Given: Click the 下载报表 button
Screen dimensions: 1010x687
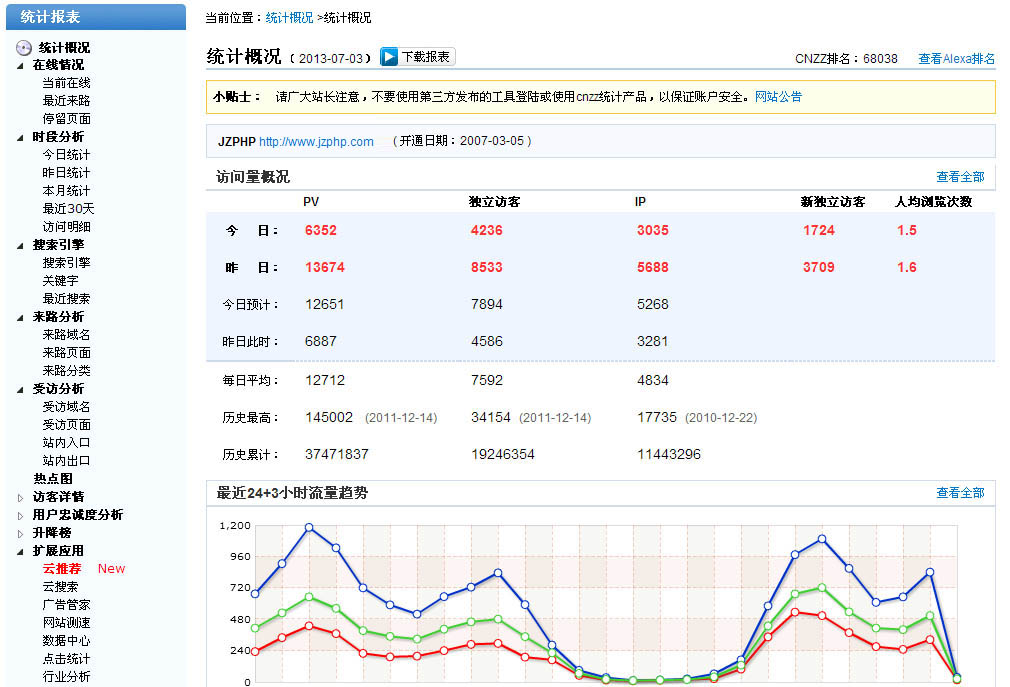Looking at the screenshot, I should (x=417, y=57).
